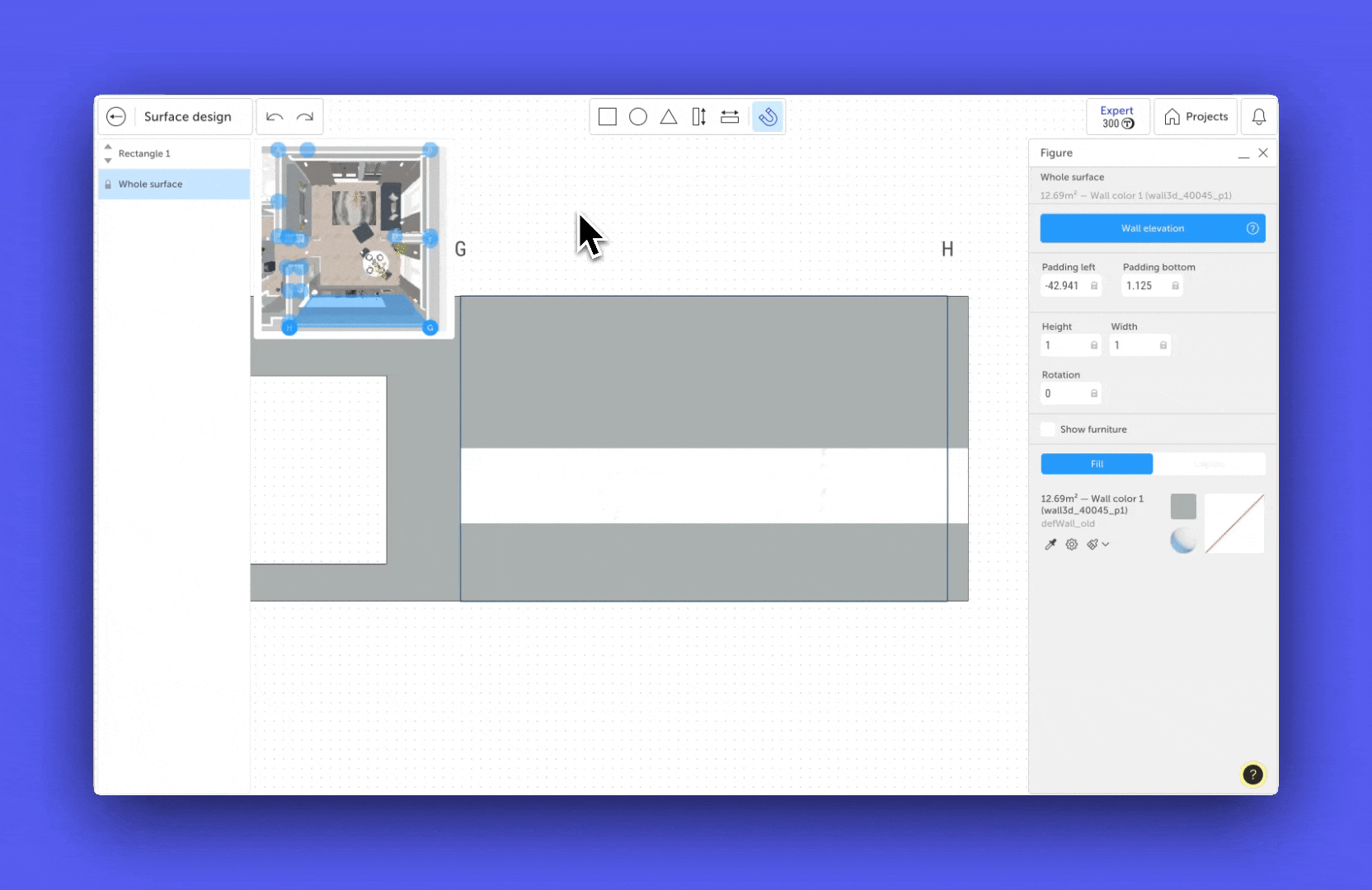Move Rectangle 1 up in the order
The image size is (1372, 890).
[108, 147]
